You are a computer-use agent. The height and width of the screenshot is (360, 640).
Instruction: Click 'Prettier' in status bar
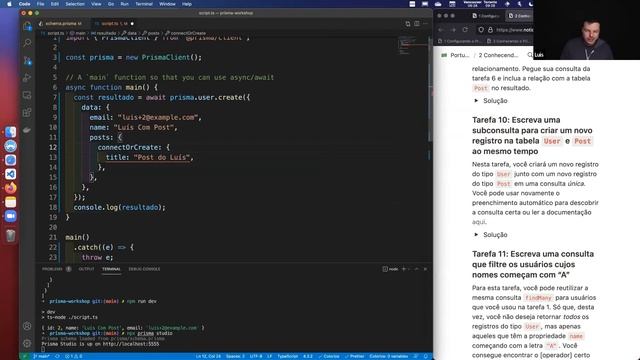pyautogui.click(x=354, y=356)
